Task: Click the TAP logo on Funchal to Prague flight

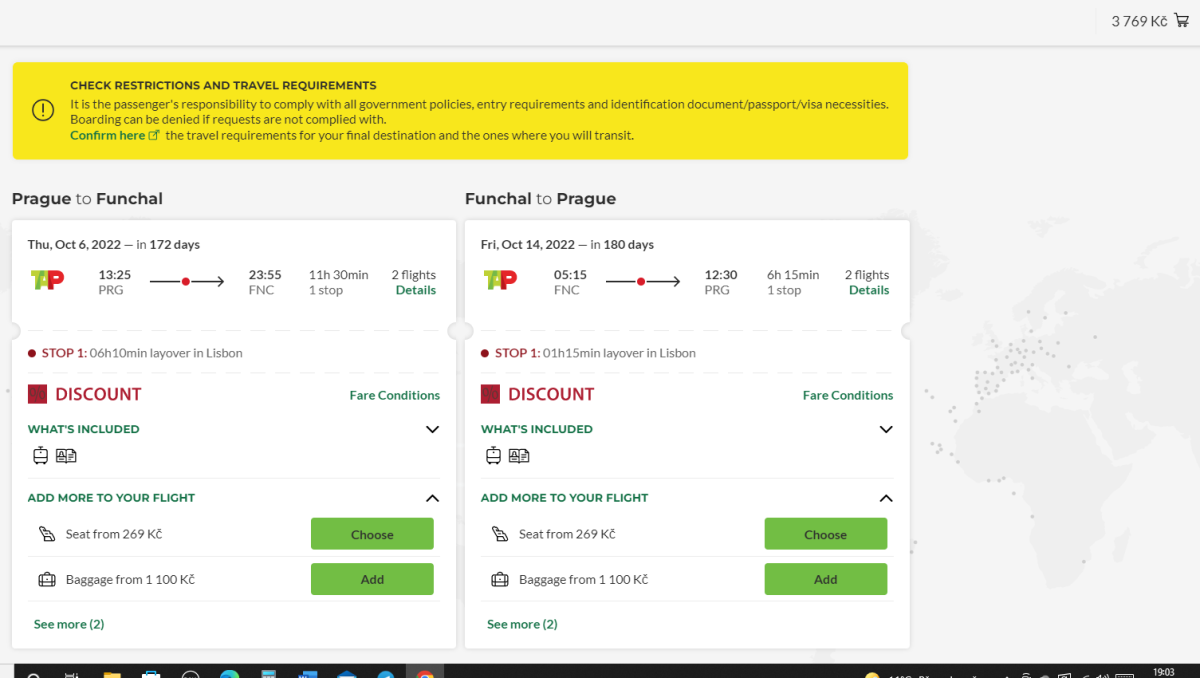Action: [x=501, y=281]
